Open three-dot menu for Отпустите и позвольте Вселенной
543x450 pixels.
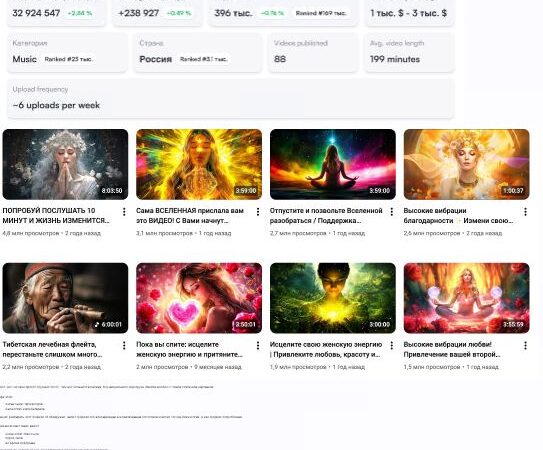[391, 212]
